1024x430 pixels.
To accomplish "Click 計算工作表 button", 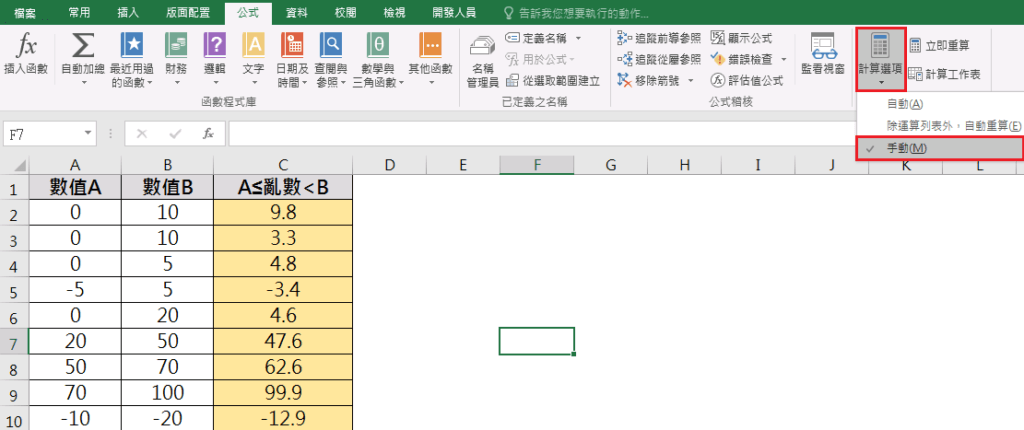I will (943, 74).
